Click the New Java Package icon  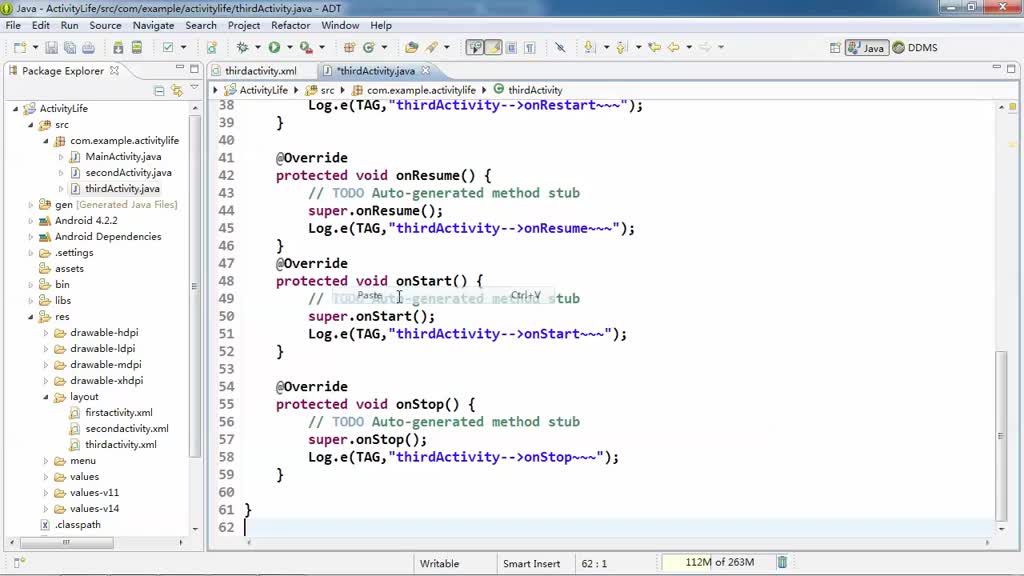(x=349, y=48)
